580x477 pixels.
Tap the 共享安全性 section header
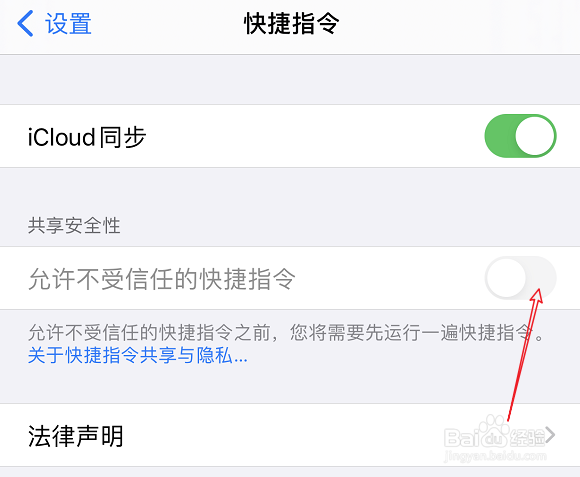tap(74, 225)
